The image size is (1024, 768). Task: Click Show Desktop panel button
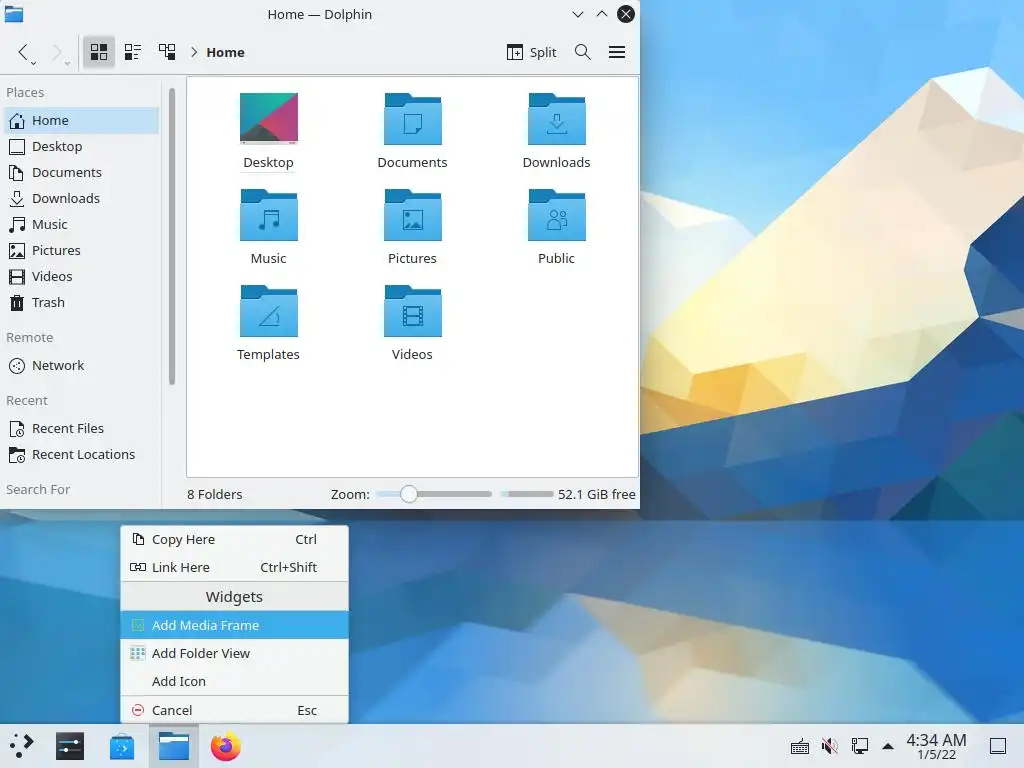click(x=998, y=746)
